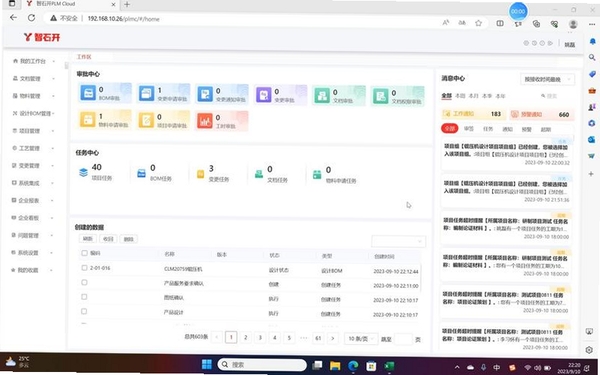Click the bell notification icon in sidebar

pos(592,41)
